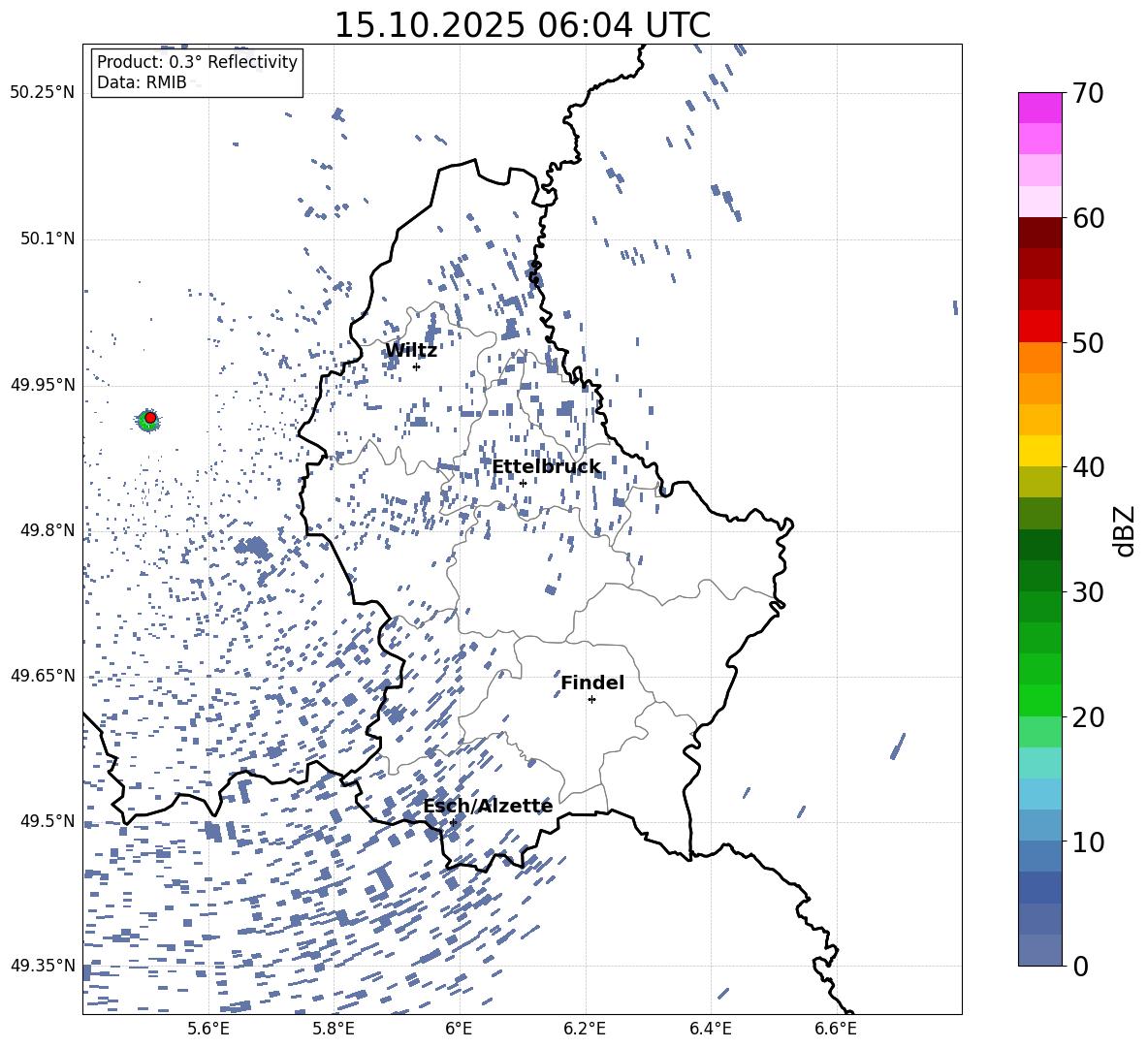This screenshot has width=1148, height=1048.
Task: Click the magenta swatch near 70 dBZ
Action: tap(1039, 108)
